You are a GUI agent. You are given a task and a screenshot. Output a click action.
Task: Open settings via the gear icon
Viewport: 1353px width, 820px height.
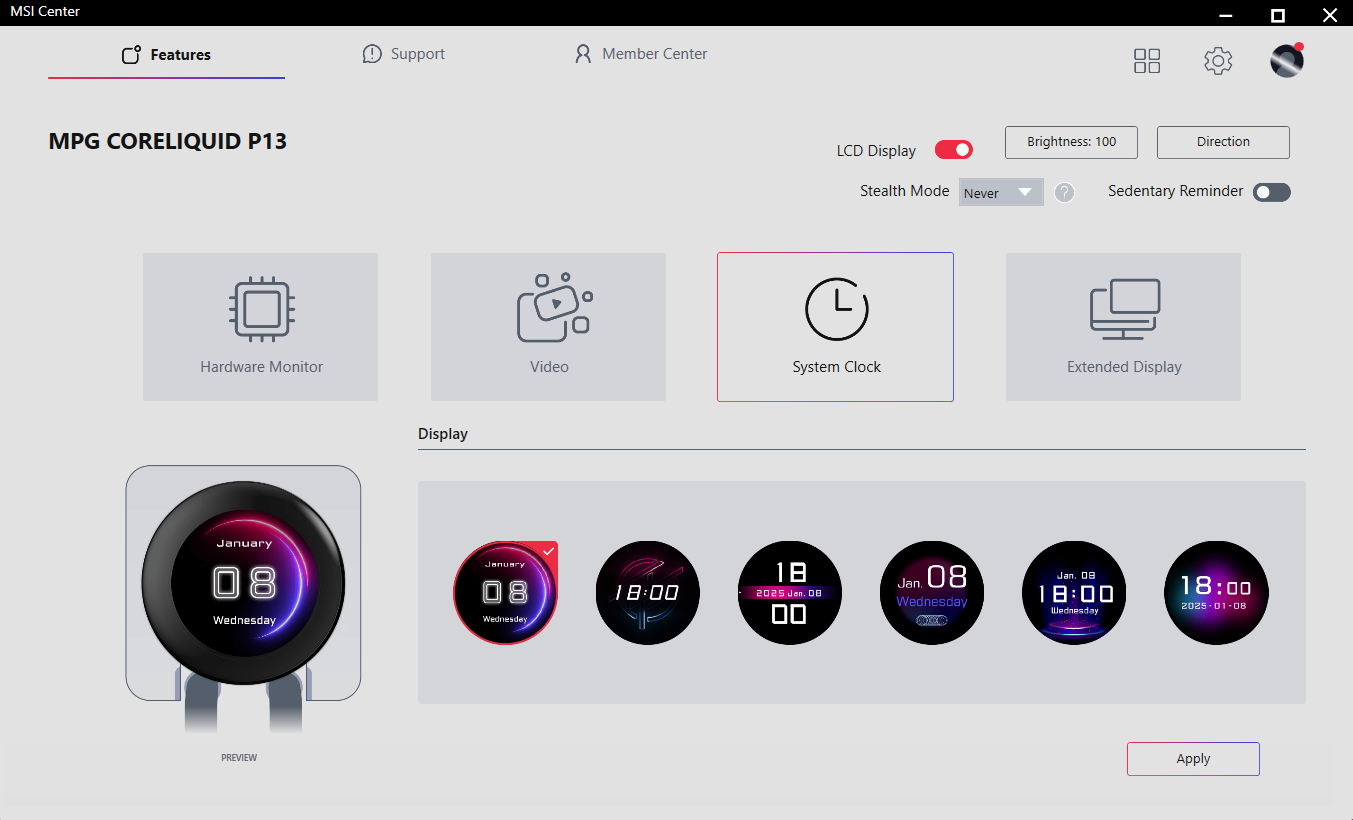point(1217,61)
